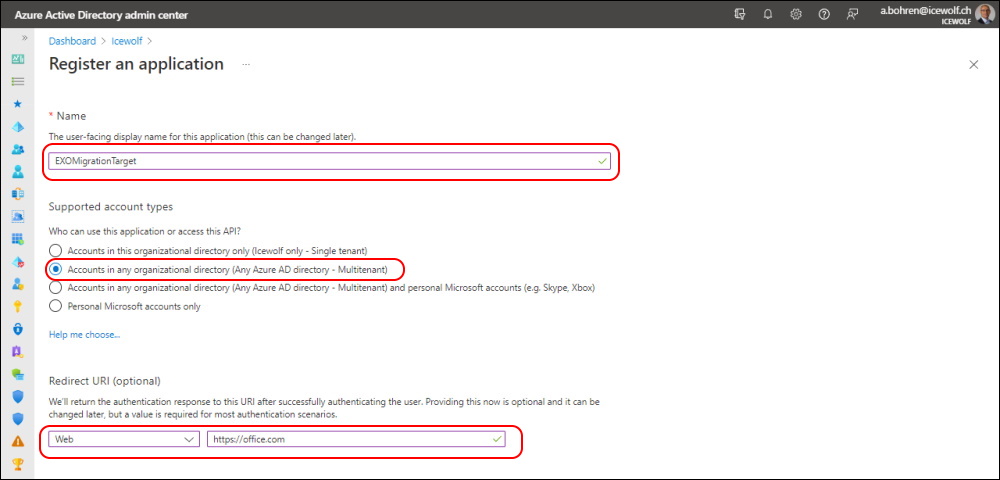This screenshot has height=480, width=1000.
Task: Click the a.bohren@icewolf.ch account name
Action: click(925, 10)
